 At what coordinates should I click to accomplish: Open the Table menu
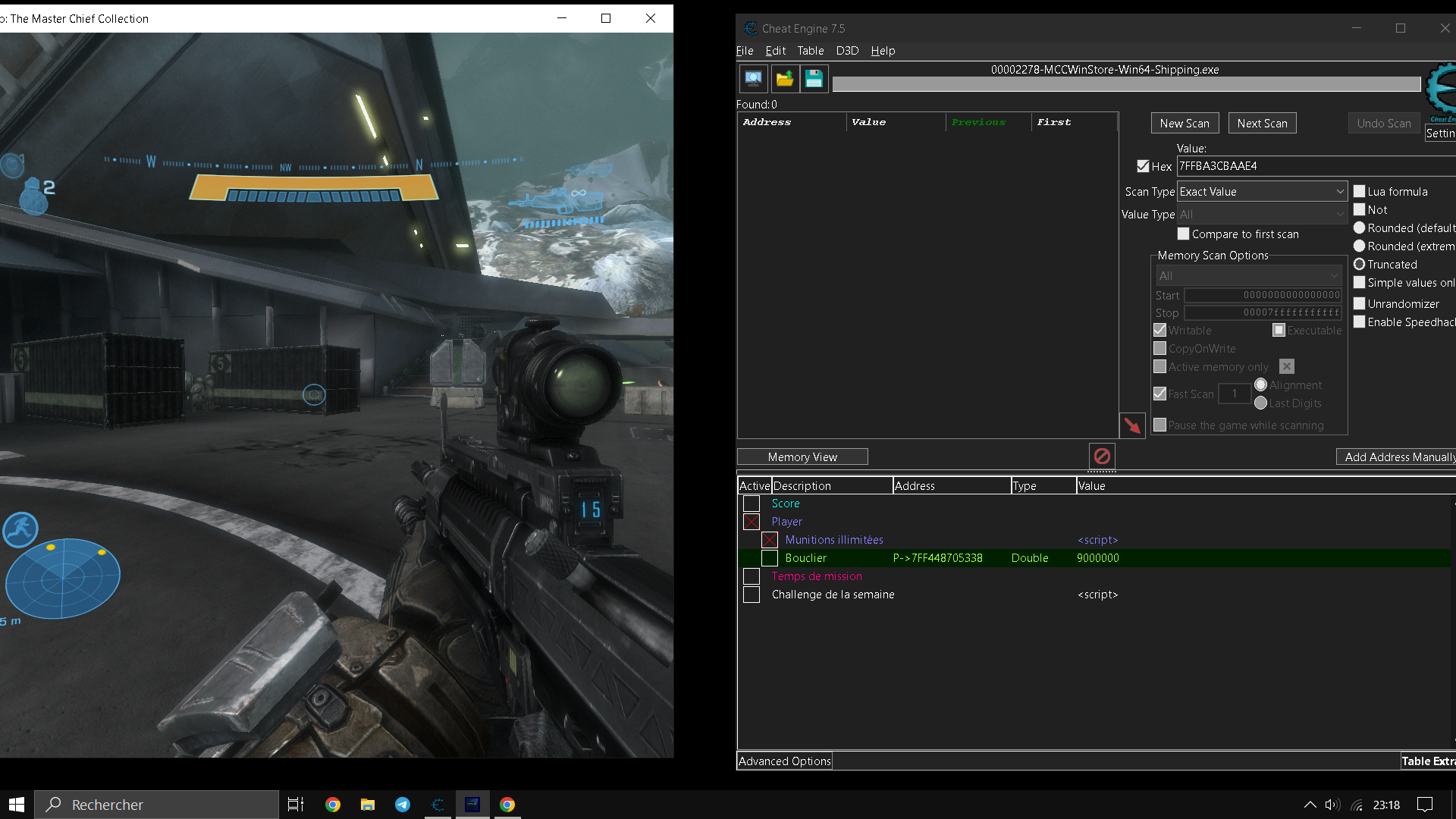(x=810, y=51)
